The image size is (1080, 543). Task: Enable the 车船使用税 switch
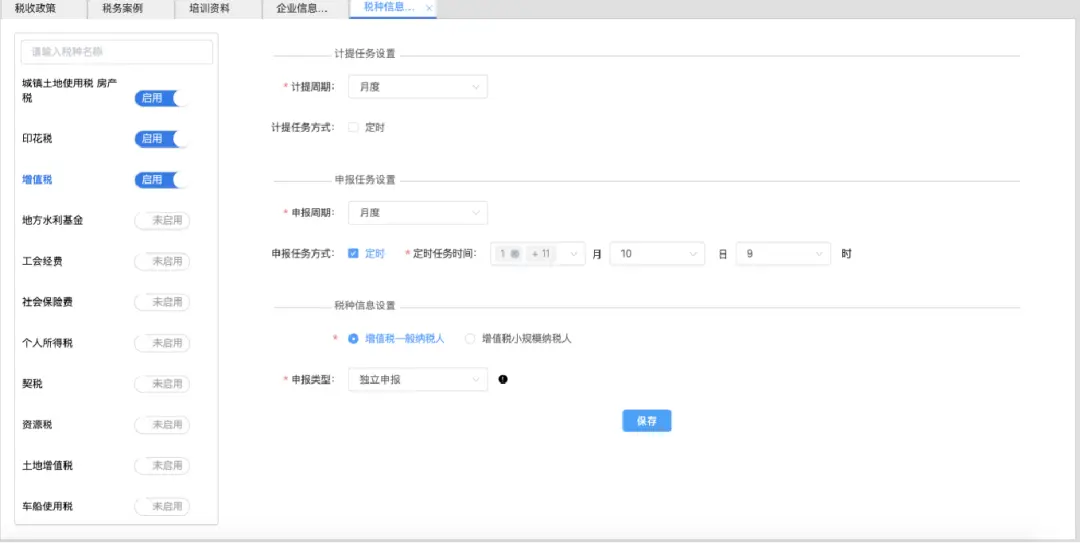click(x=161, y=507)
